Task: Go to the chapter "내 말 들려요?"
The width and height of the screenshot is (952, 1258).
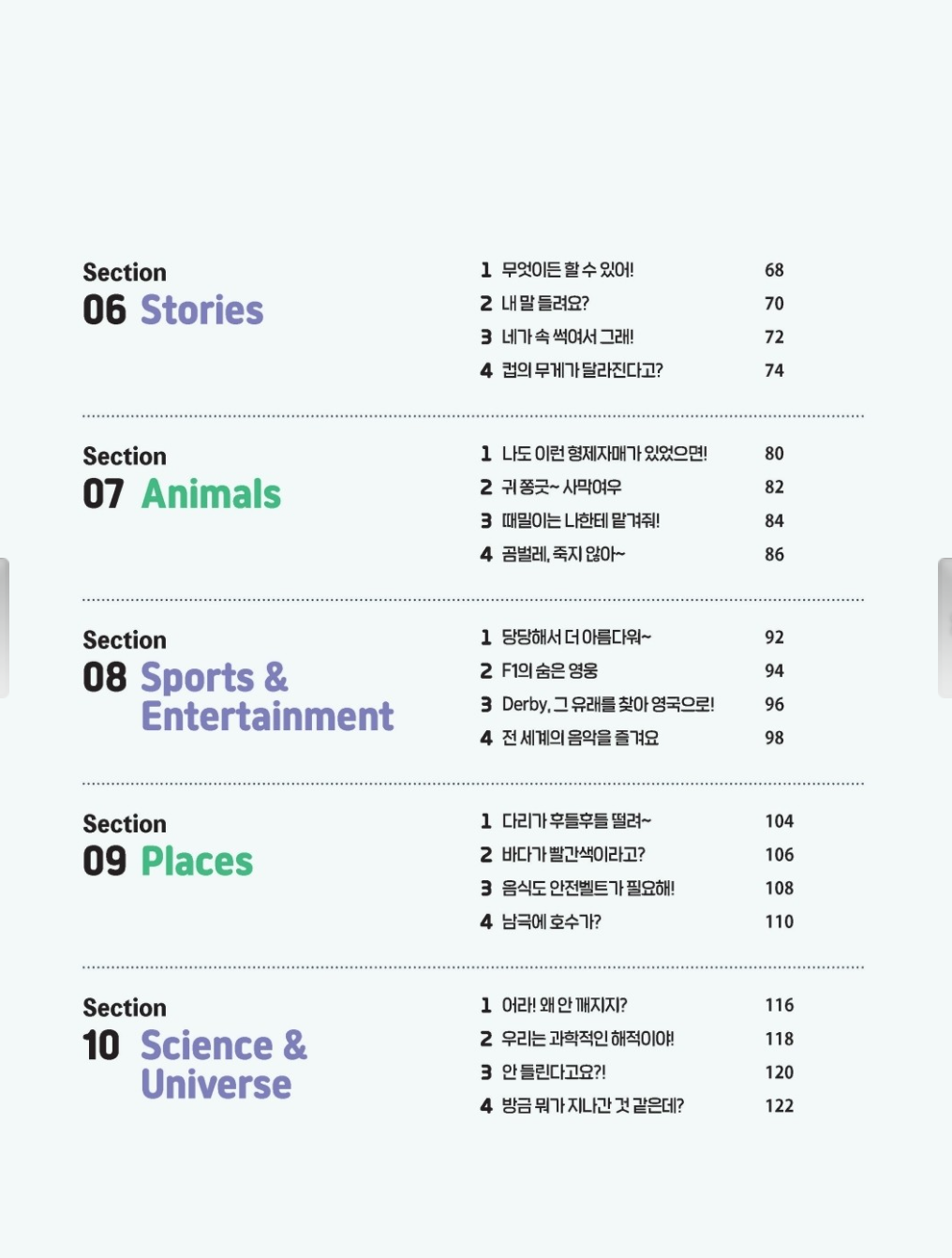Action: coord(545,304)
